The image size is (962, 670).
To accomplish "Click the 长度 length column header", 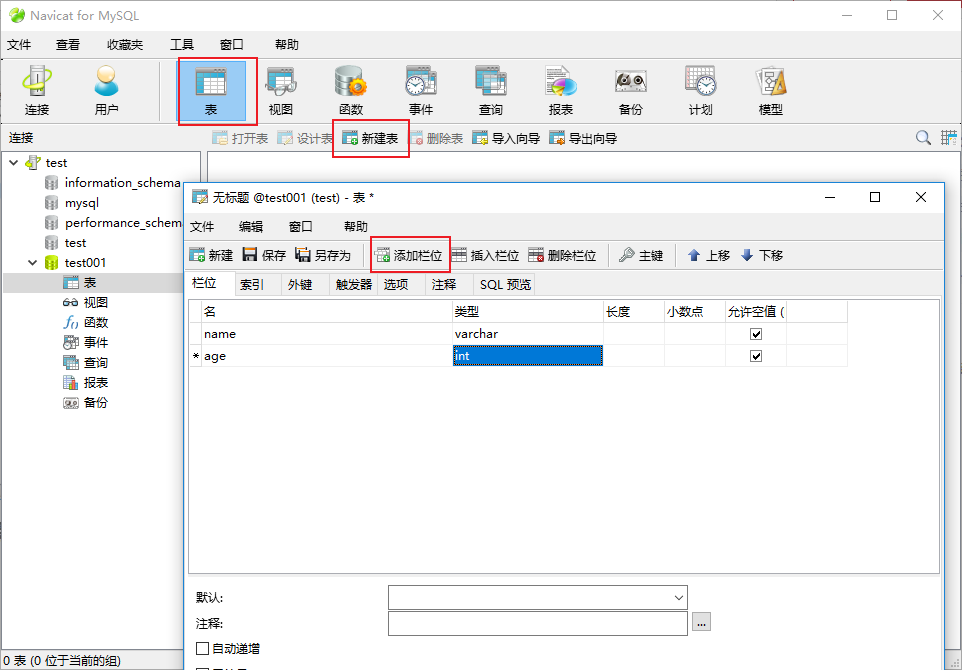I will click(x=633, y=312).
